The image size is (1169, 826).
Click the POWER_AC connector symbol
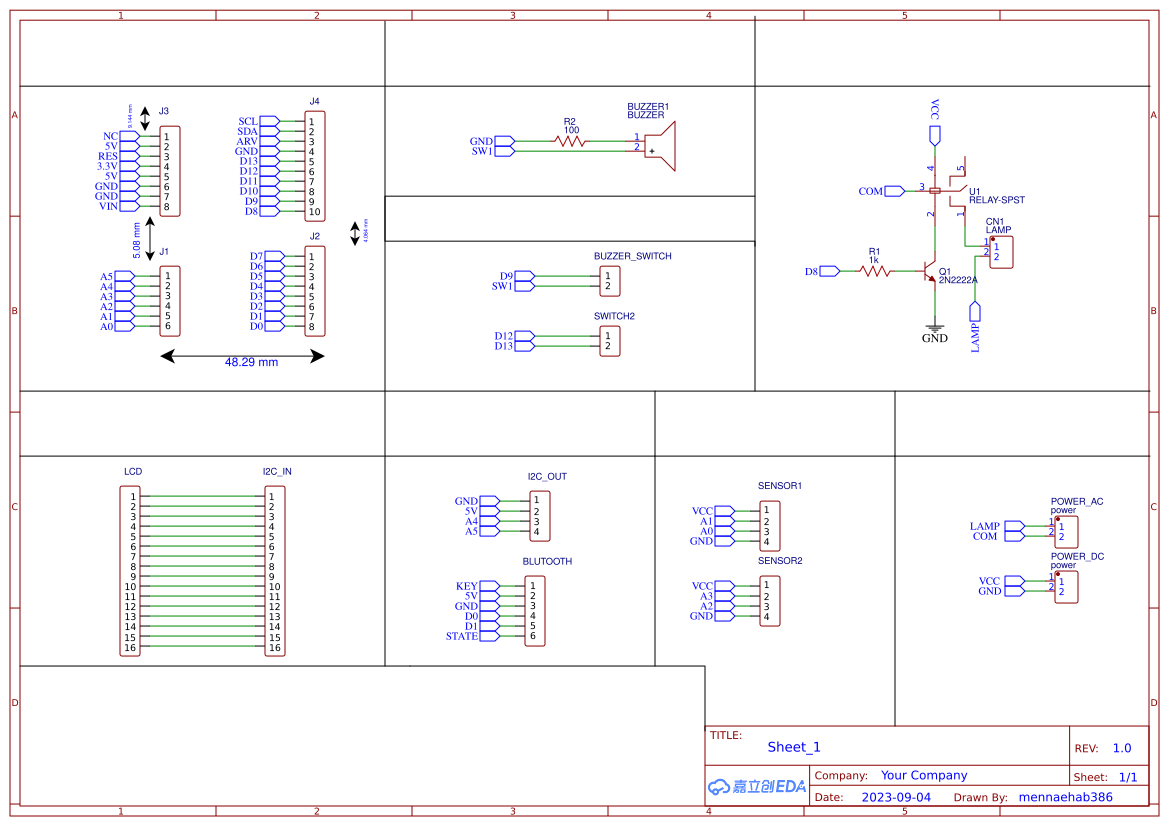pyautogui.click(x=1066, y=532)
